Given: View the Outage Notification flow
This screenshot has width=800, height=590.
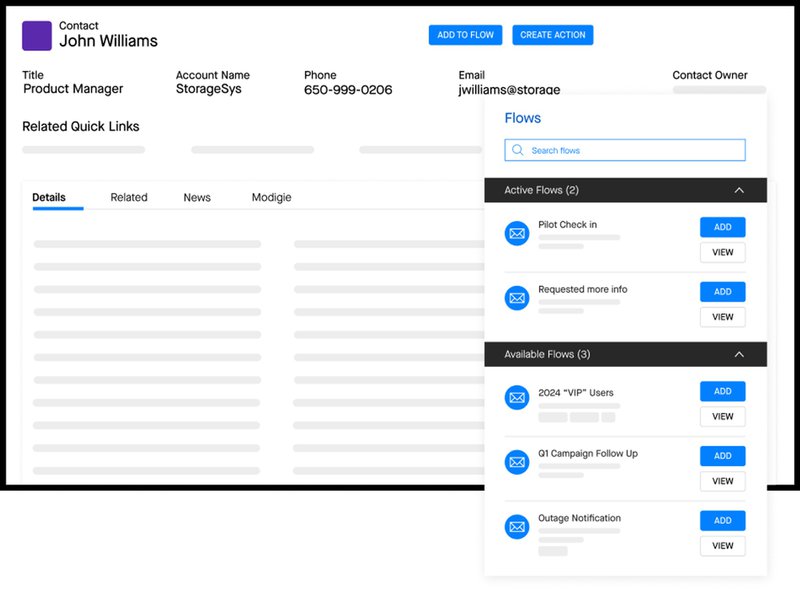Looking at the screenshot, I should (x=722, y=546).
